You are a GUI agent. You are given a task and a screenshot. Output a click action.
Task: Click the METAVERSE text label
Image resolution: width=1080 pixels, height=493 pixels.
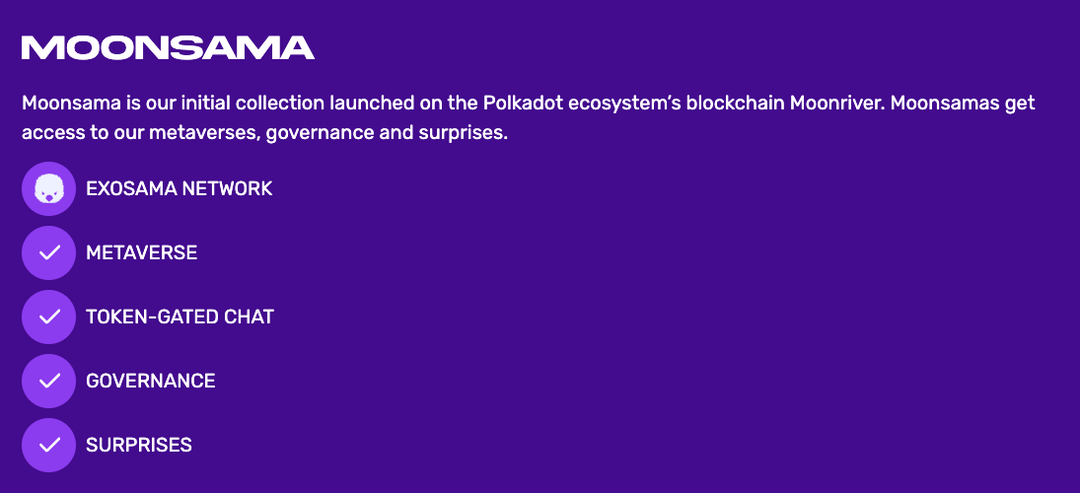click(x=141, y=253)
